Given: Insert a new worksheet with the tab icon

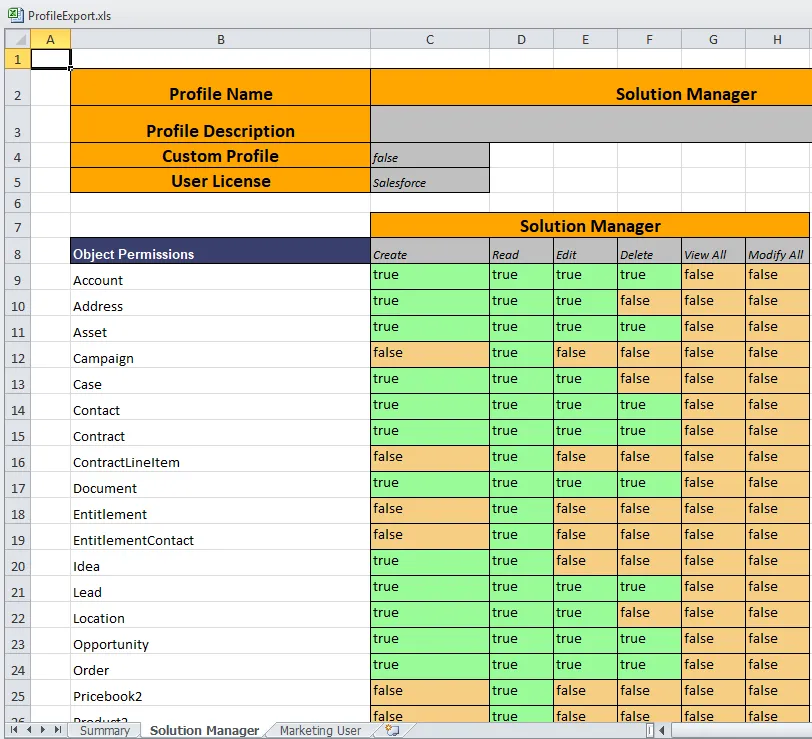Looking at the screenshot, I should click(x=392, y=730).
